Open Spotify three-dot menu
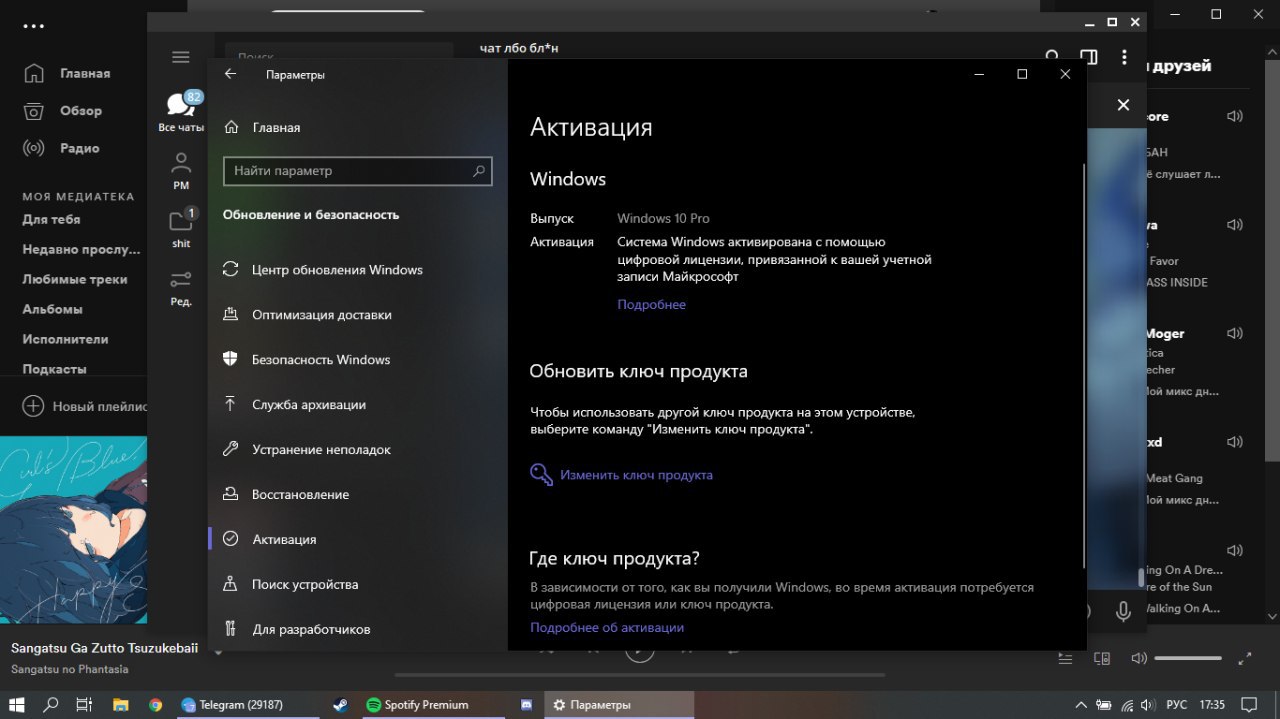The height and width of the screenshot is (719, 1280). [34, 27]
